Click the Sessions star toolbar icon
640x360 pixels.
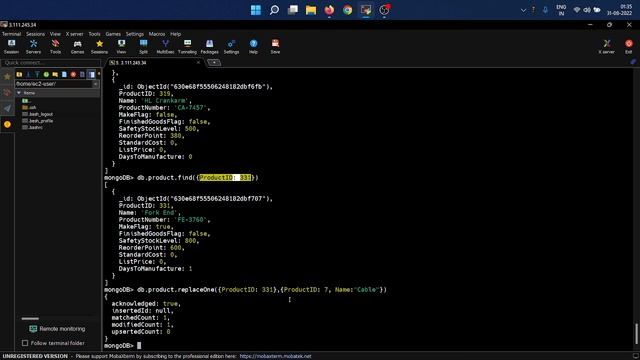(x=100, y=47)
